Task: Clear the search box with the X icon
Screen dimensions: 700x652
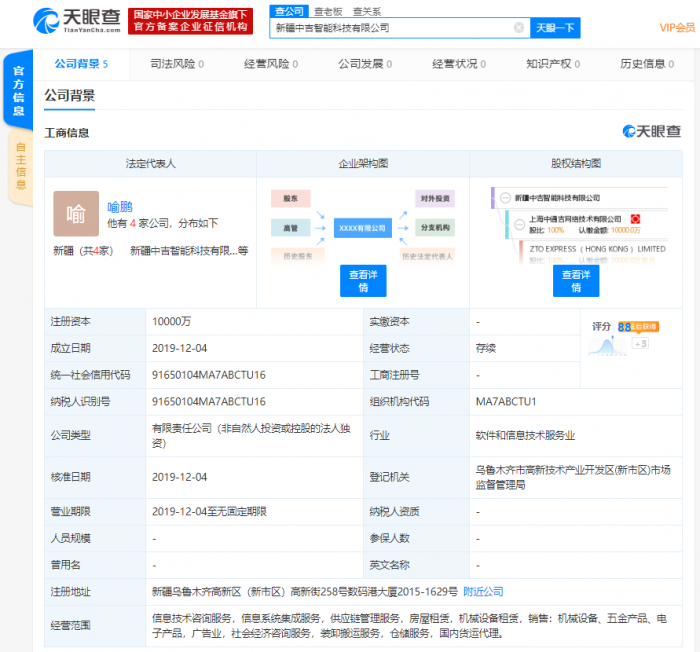Action: click(518, 28)
